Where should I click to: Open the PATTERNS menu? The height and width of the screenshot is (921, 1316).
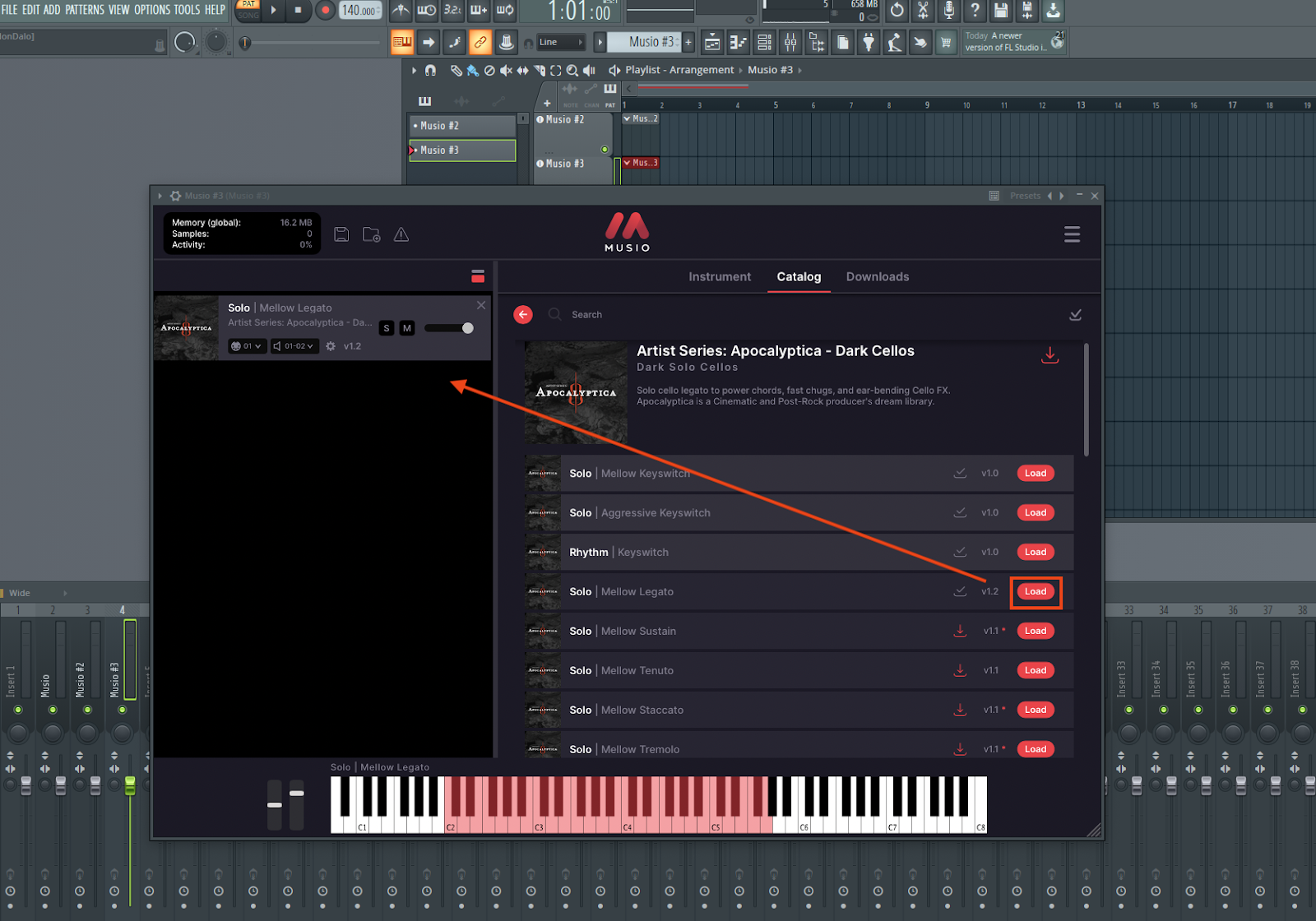coord(85,10)
